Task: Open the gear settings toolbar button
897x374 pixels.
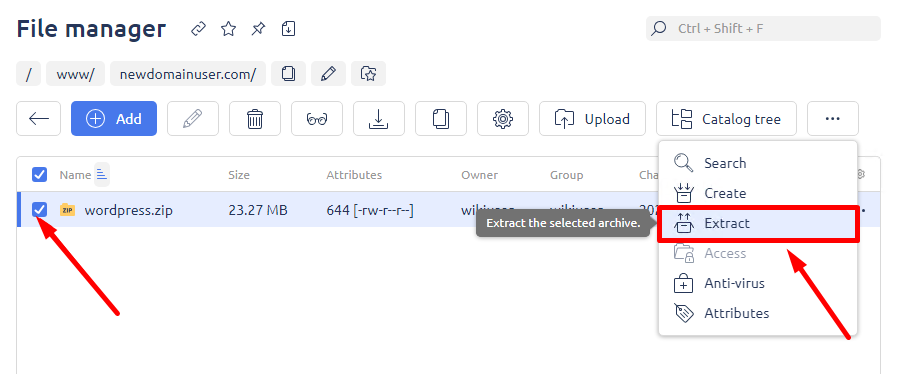Action: coord(503,118)
